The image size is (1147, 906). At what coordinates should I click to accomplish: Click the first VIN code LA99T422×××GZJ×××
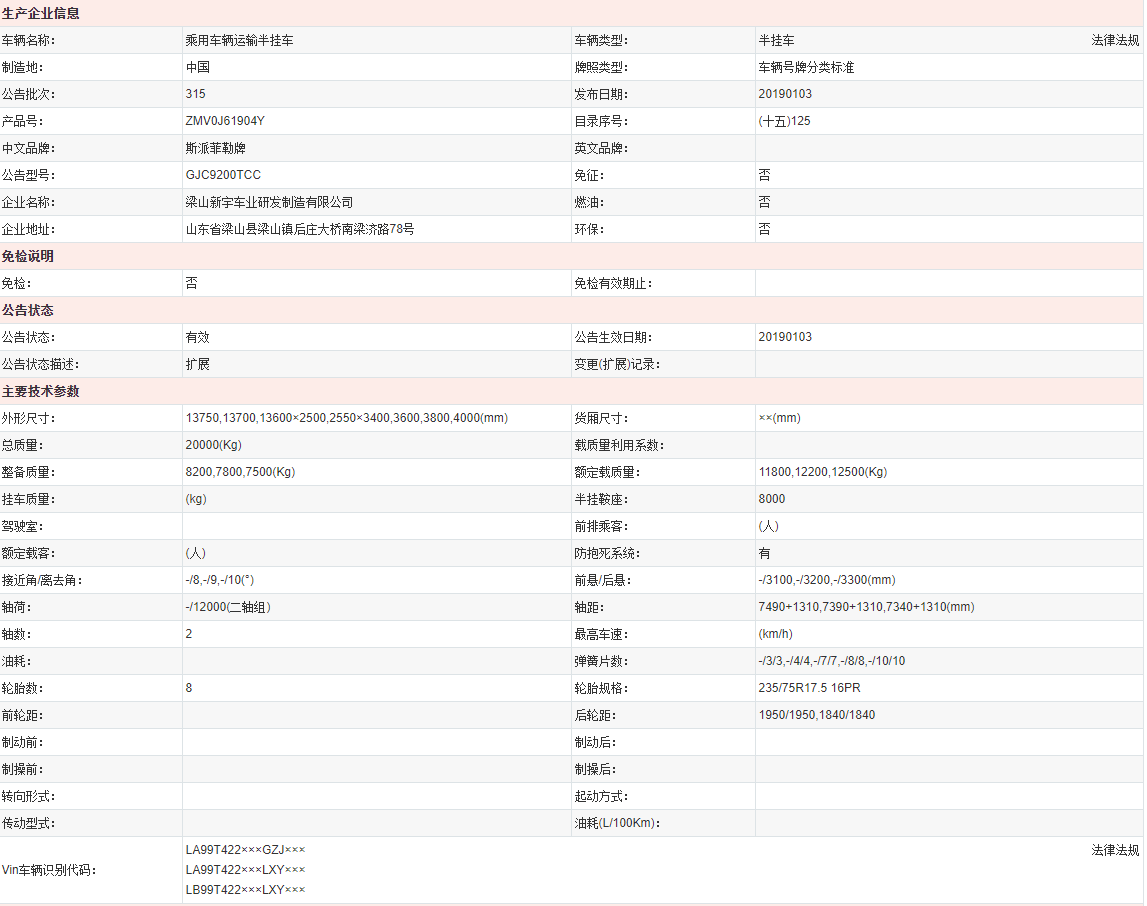pos(245,850)
